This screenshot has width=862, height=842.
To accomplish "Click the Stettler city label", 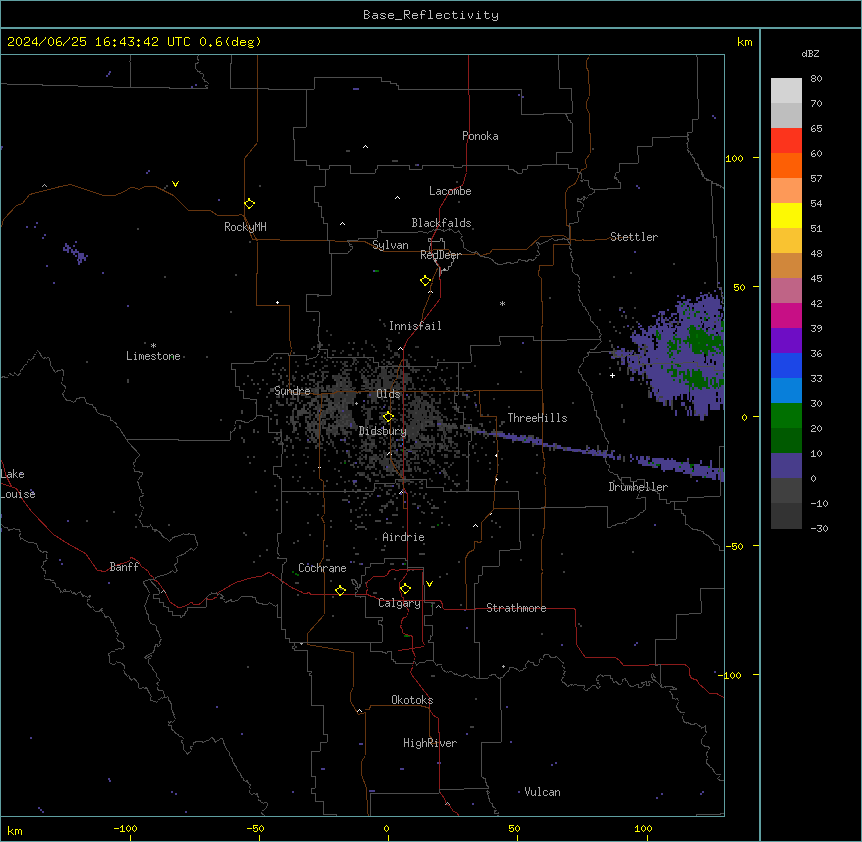I will 634,237.
